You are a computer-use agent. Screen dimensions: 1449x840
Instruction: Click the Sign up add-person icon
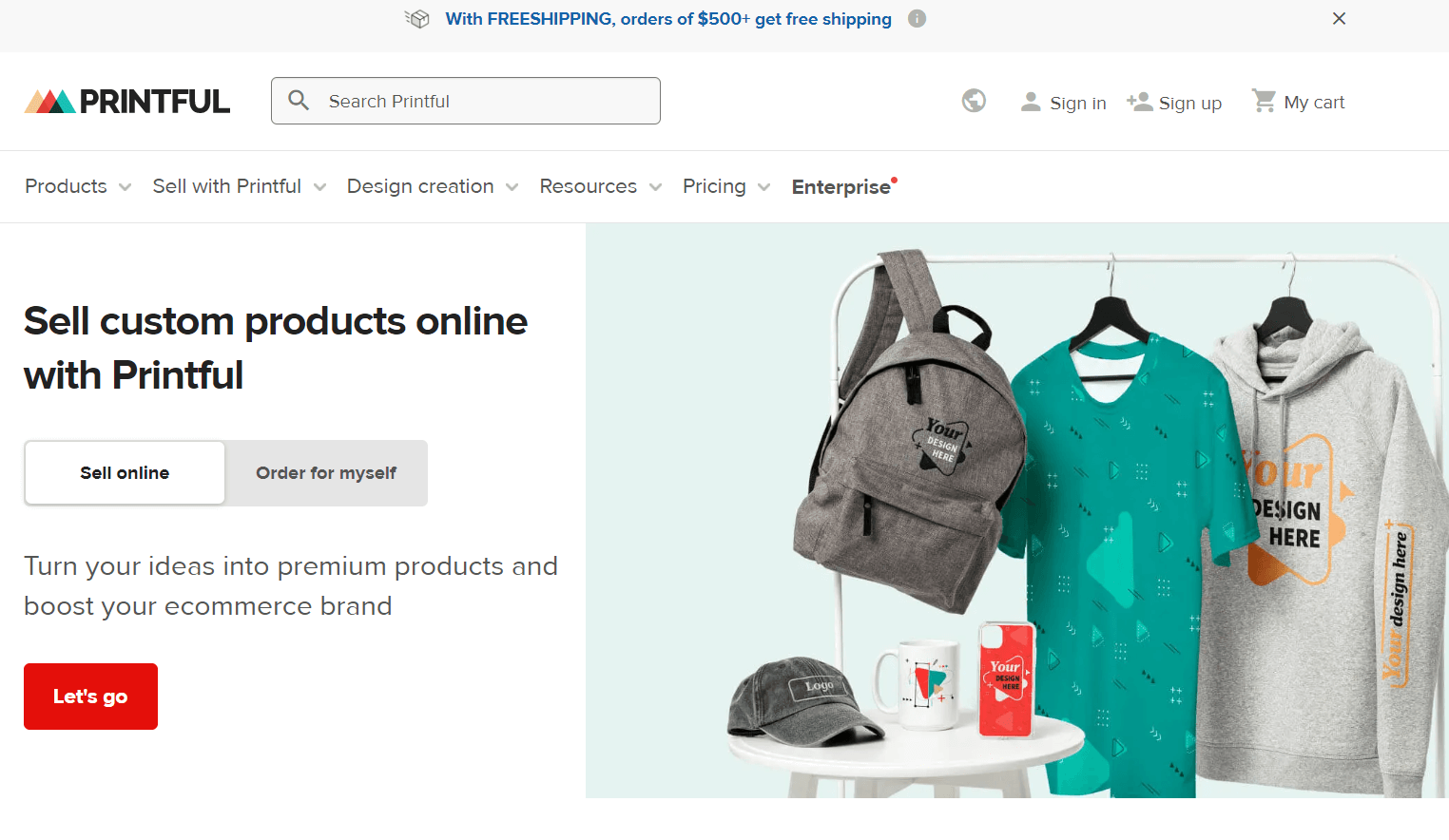coord(1139,102)
